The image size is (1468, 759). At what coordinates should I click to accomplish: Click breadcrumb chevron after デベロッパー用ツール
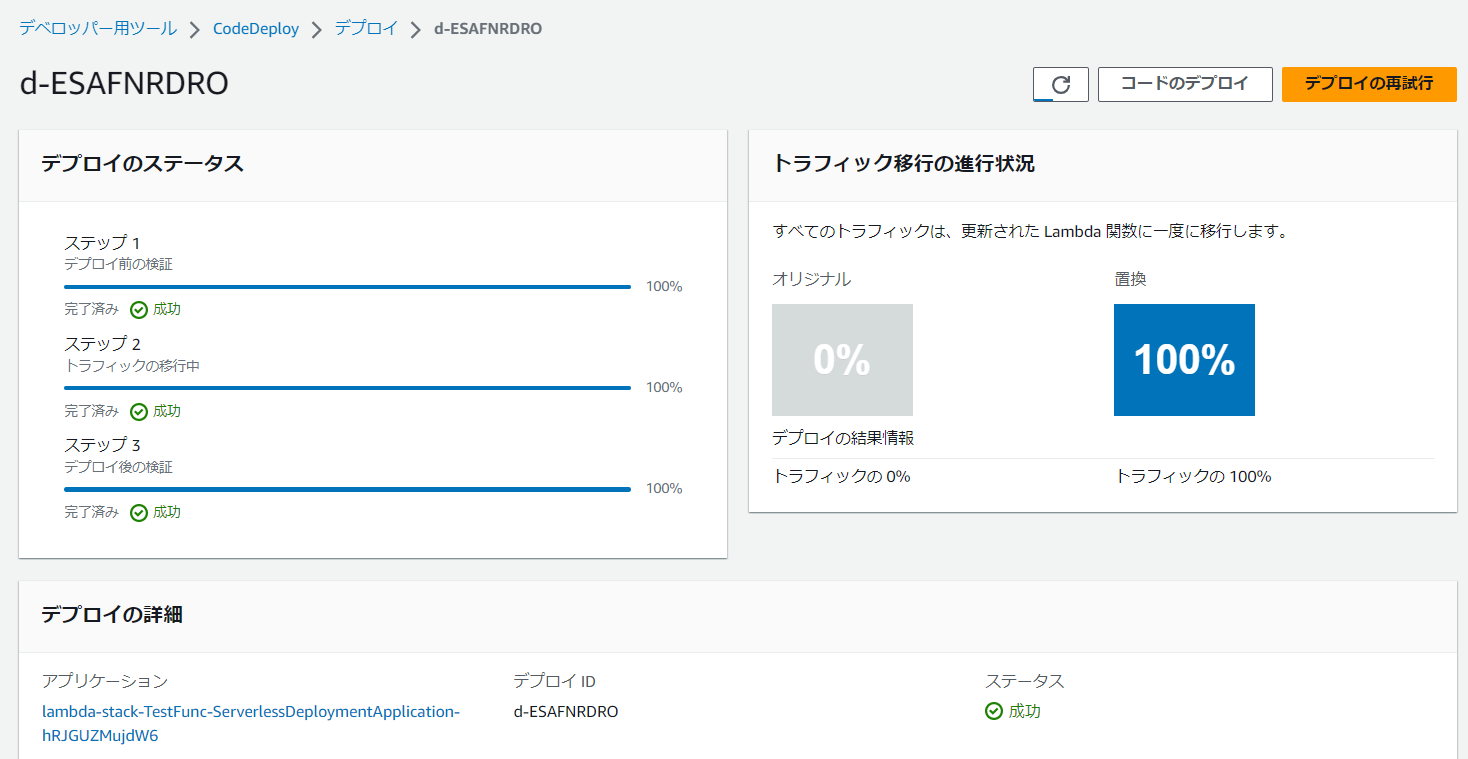195,30
